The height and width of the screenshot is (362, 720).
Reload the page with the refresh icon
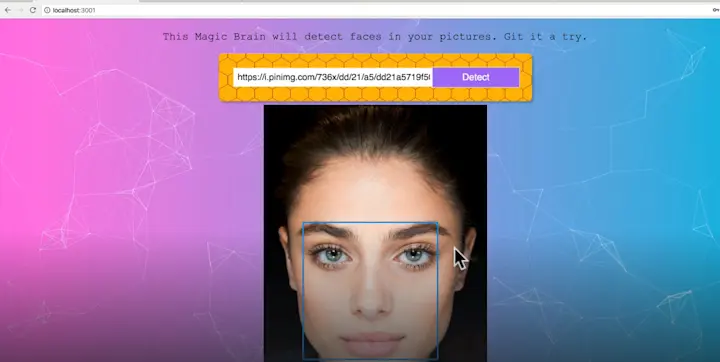33,10
